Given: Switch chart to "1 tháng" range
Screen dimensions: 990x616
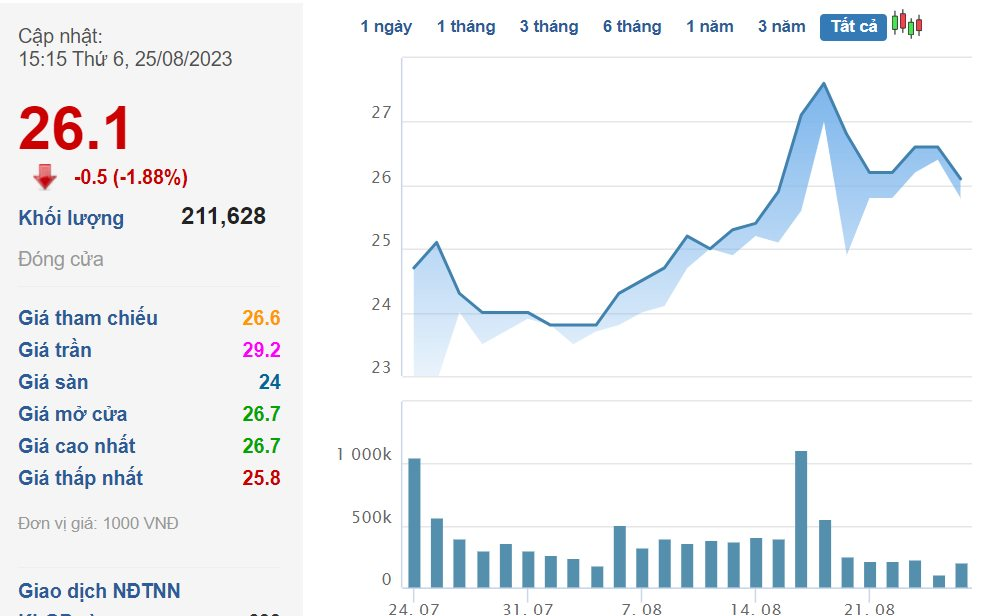Looking at the screenshot, I should pyautogui.click(x=466, y=27).
